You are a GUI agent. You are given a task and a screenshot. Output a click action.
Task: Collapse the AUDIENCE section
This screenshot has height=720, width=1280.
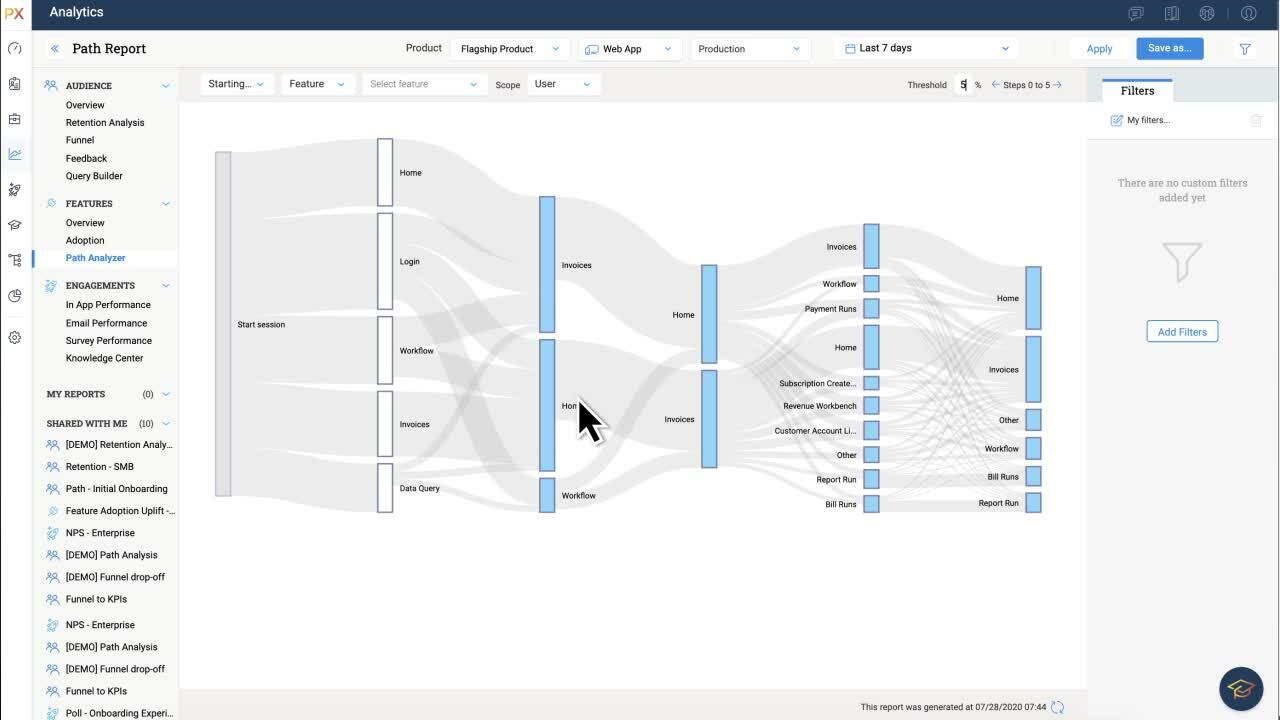click(166, 86)
